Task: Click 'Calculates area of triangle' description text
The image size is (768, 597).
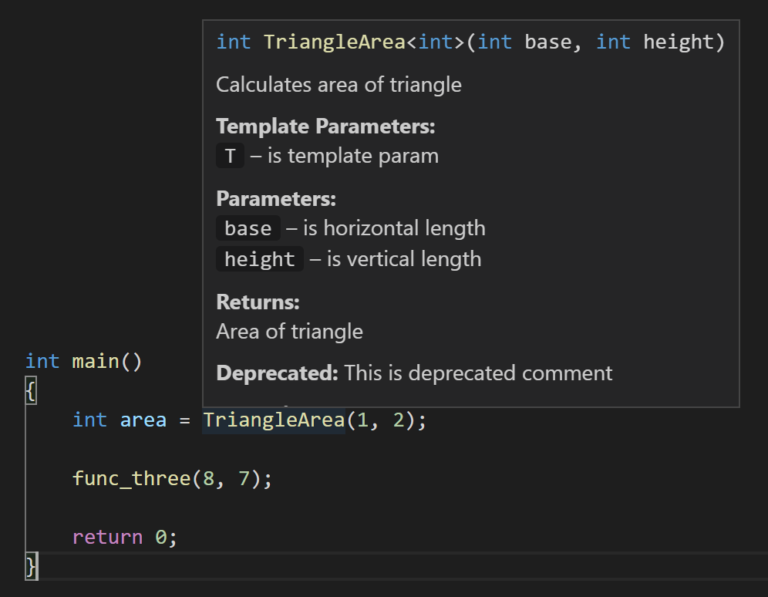Action: [339, 85]
